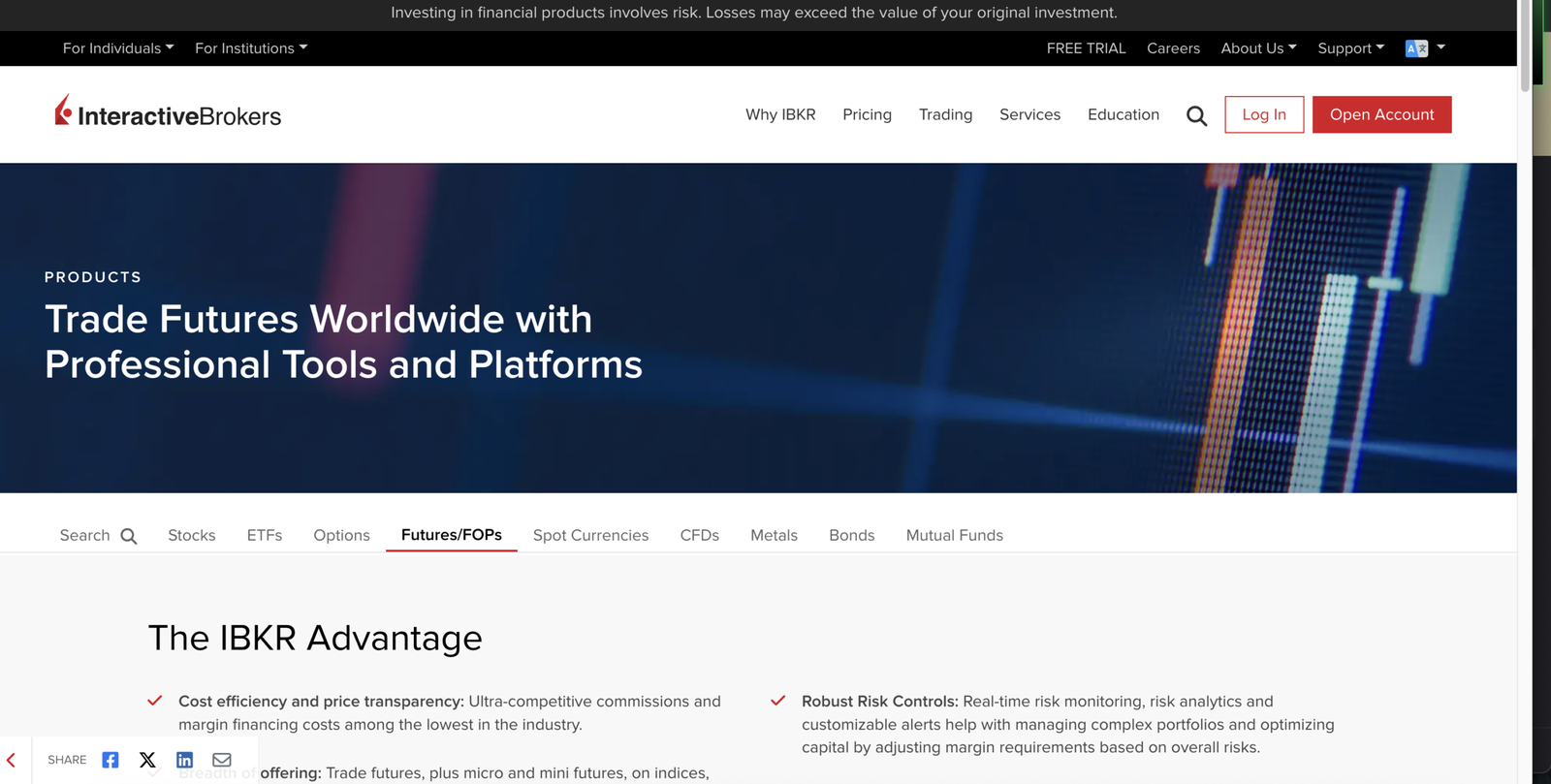
Task: Open the Education menu
Action: tap(1123, 114)
